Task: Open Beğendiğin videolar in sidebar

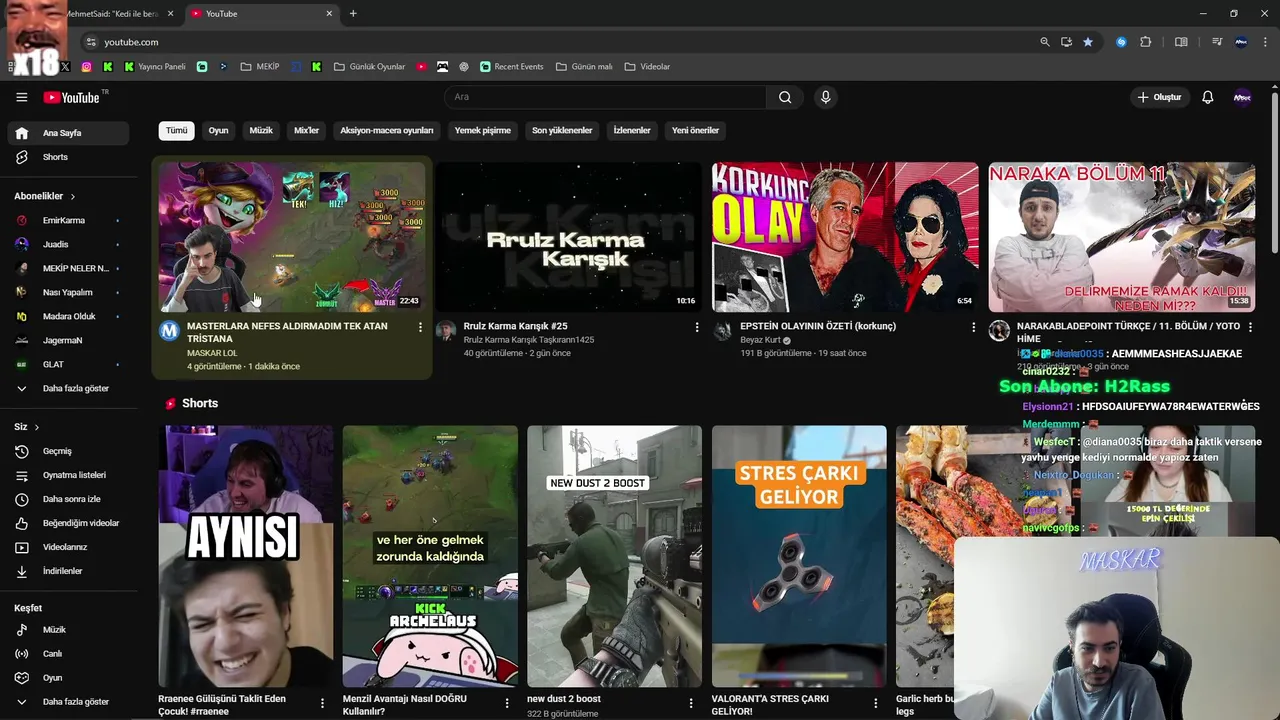Action: [66, 523]
